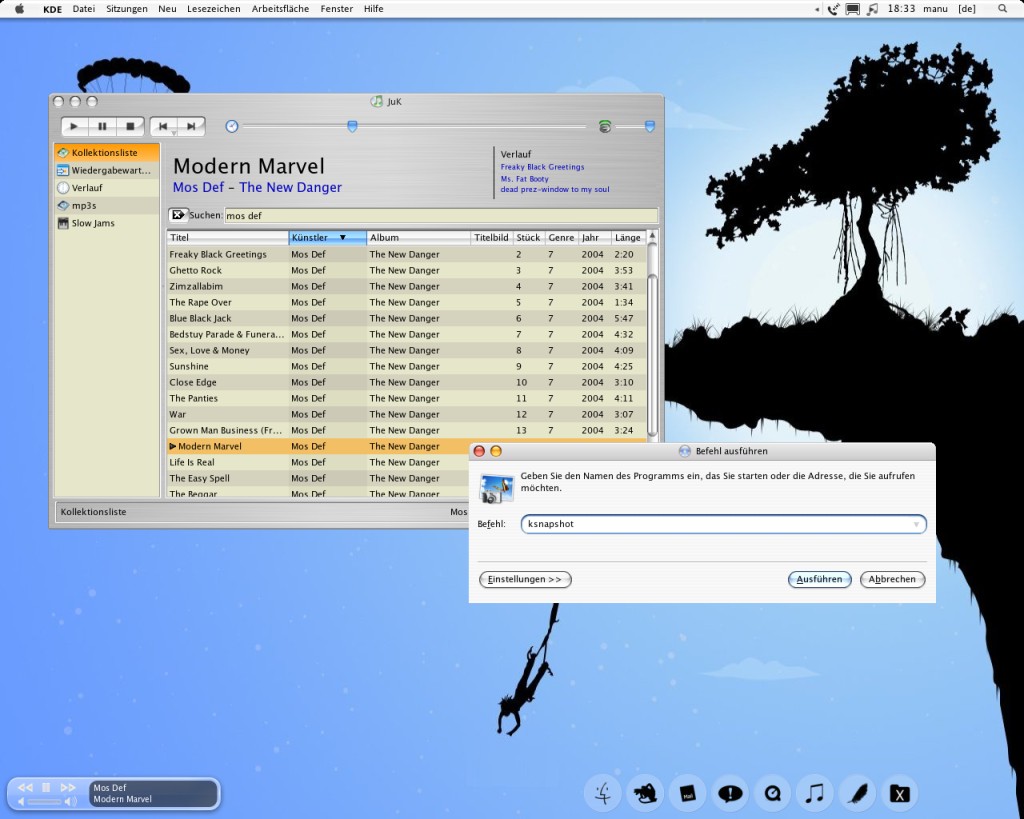Viewport: 1024px width, 819px height.
Task: Open the Sitzungen menu
Action: (x=127, y=8)
